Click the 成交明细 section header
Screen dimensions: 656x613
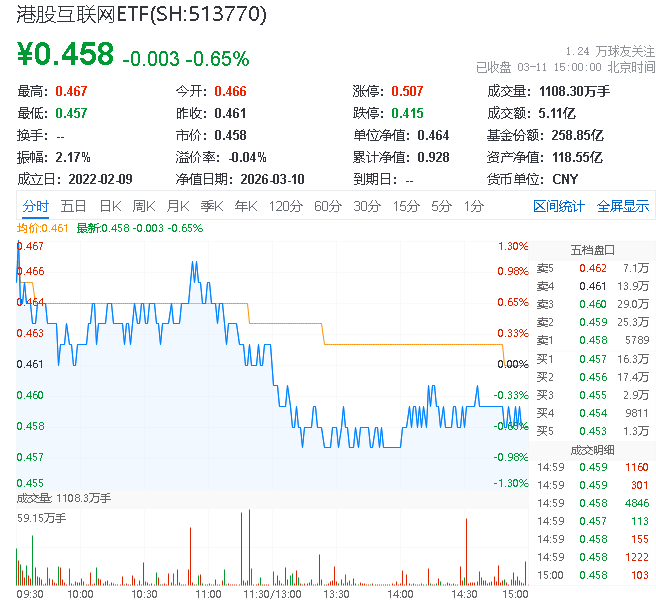592,449
